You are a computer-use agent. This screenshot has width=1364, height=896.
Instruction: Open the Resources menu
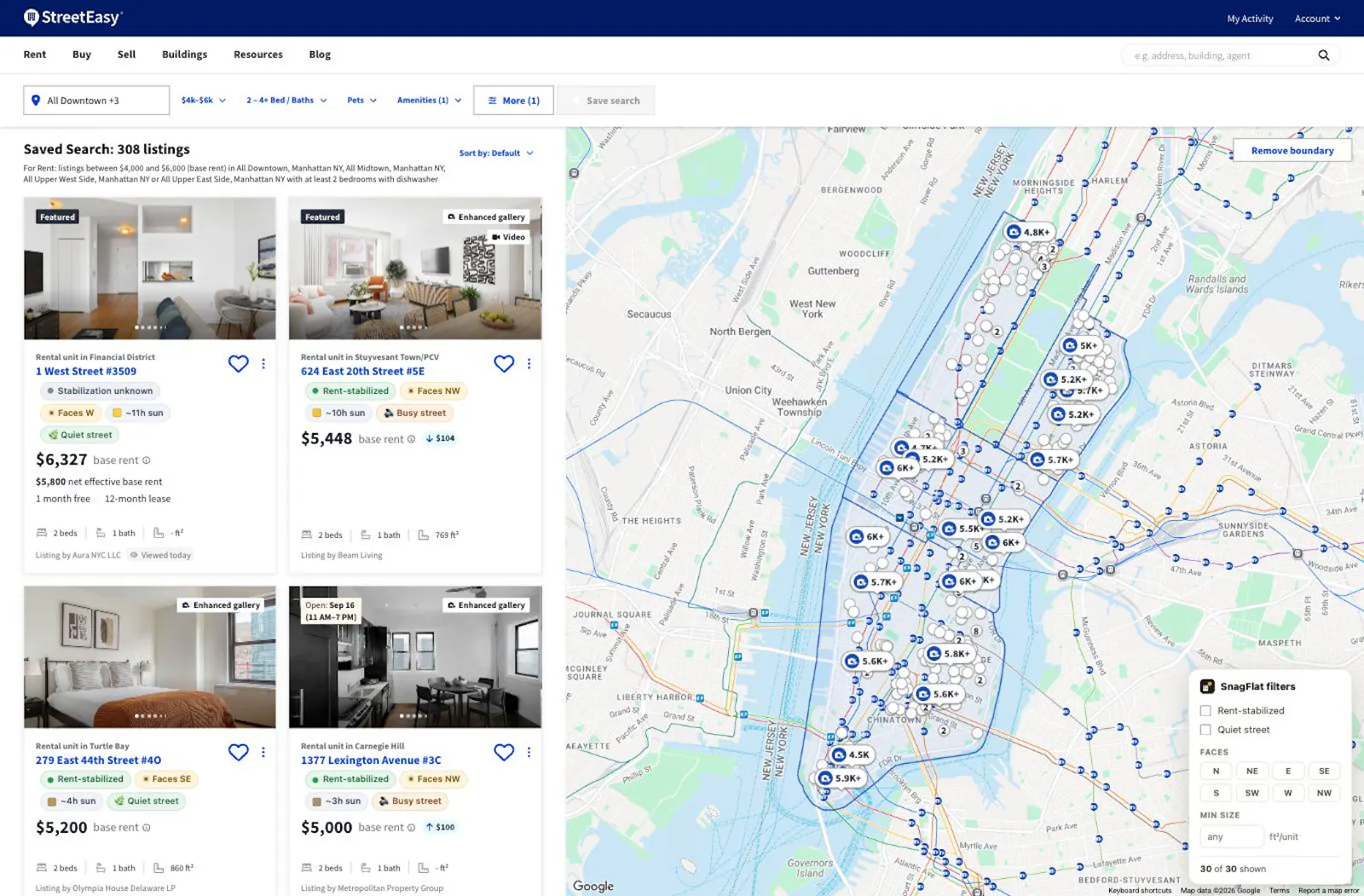[x=258, y=55]
